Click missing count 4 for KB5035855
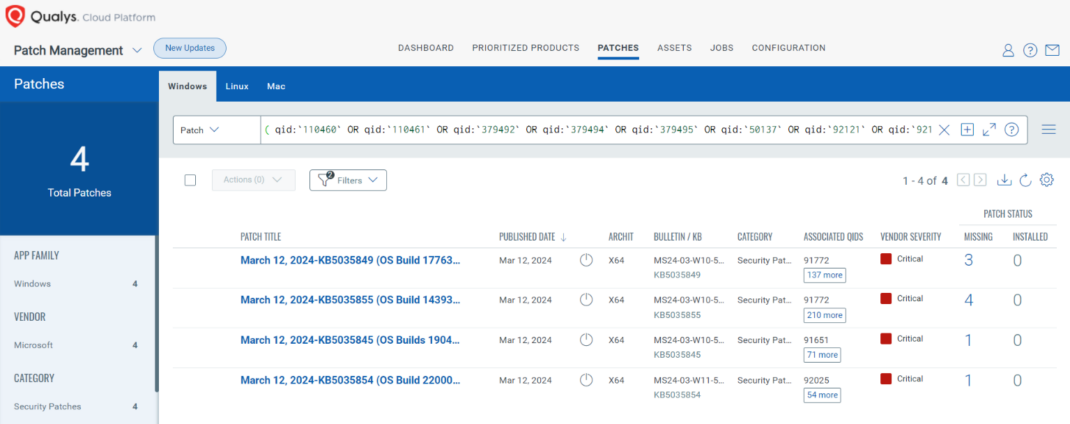The height and width of the screenshot is (424, 1070). (968, 300)
